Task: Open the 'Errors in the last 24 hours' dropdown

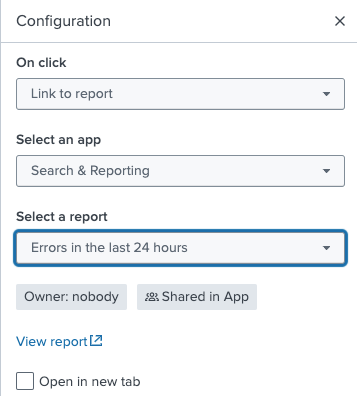Action: pos(180,248)
